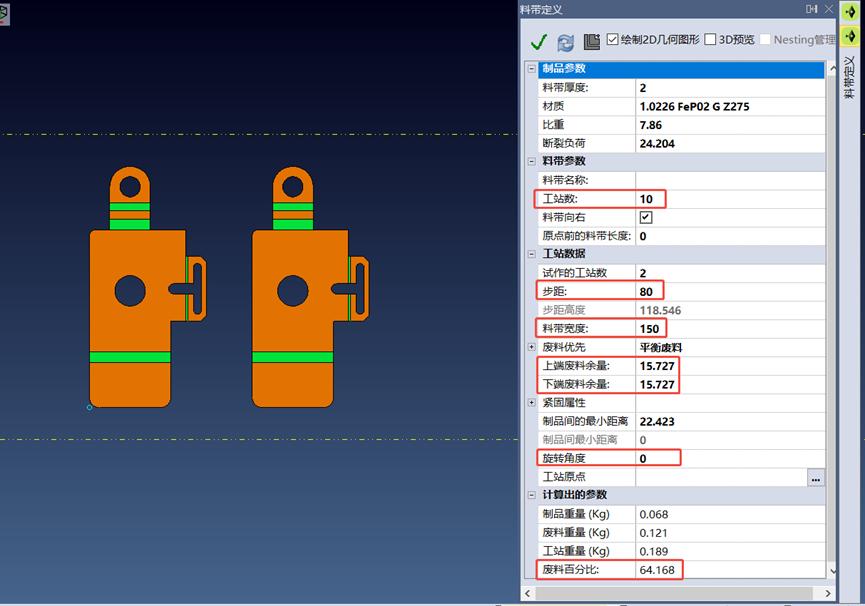Image resolution: width=865 pixels, height=606 pixels.
Task: Expand the 废料优先 row
Action: [x=532, y=347]
